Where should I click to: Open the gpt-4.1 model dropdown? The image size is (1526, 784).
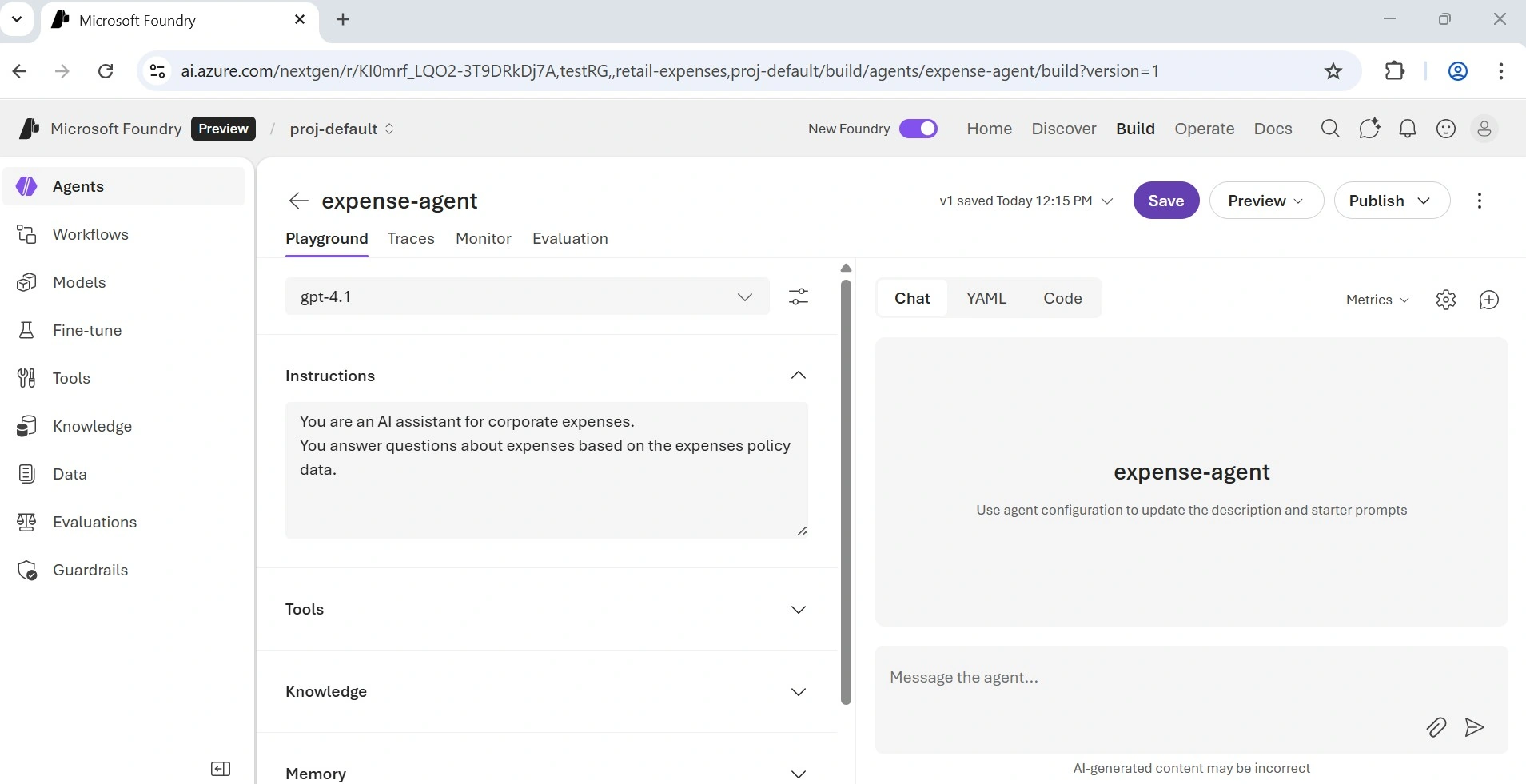pyautogui.click(x=528, y=296)
